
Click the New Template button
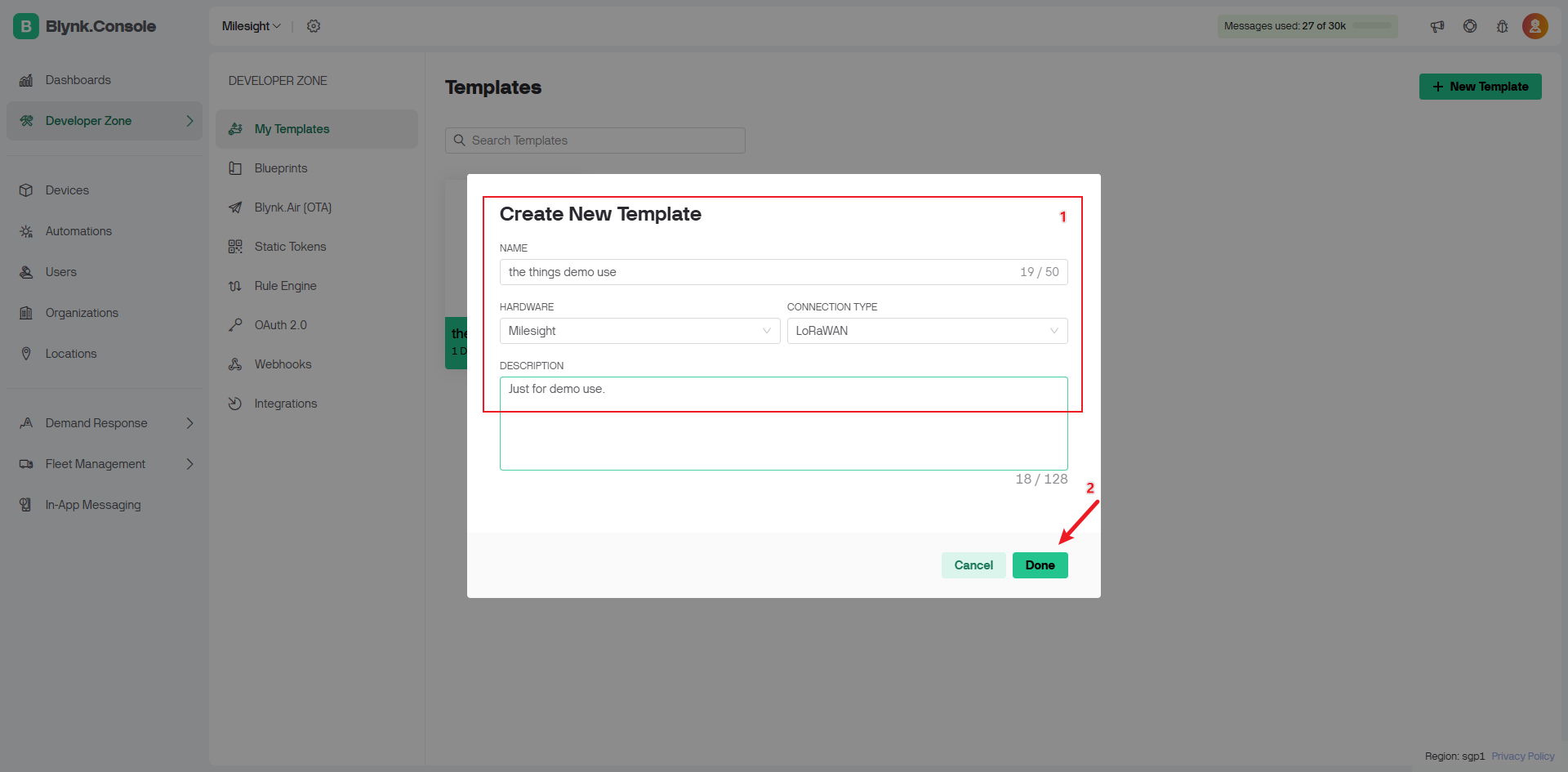click(1480, 87)
